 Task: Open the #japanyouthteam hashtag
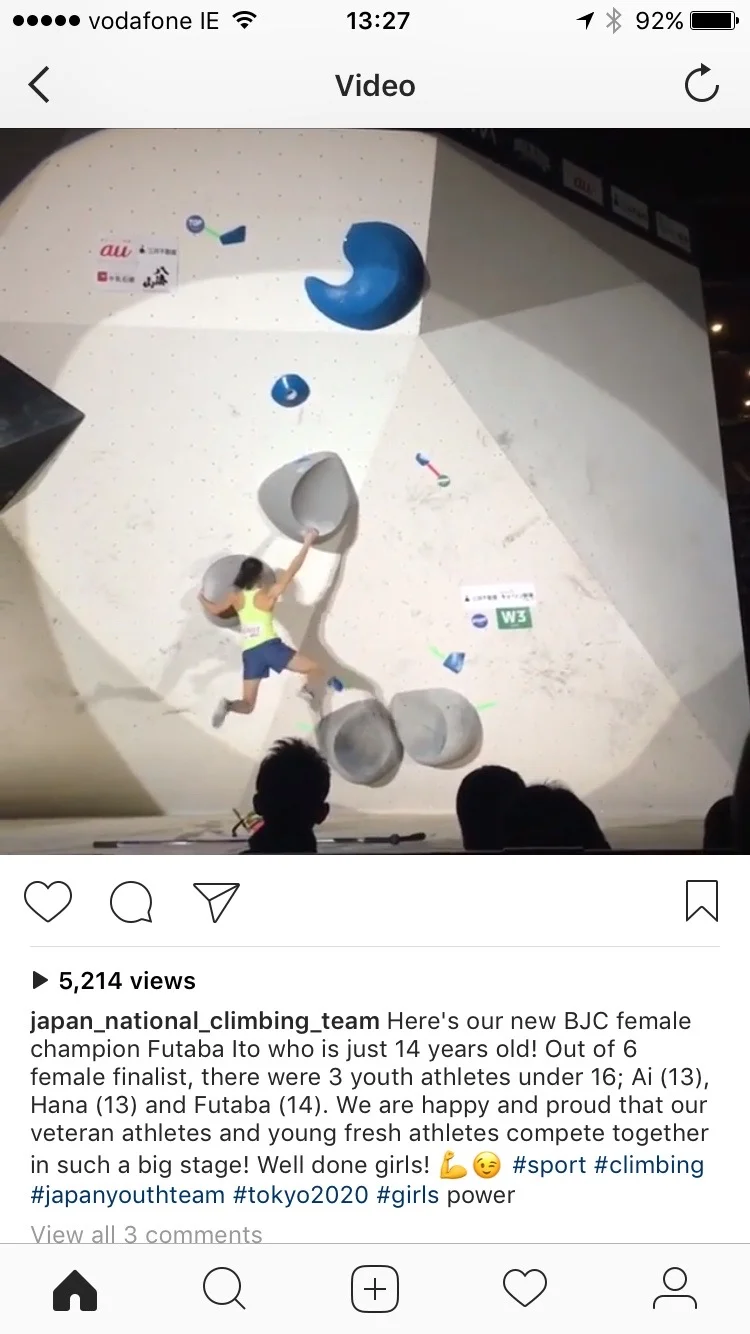[128, 1194]
